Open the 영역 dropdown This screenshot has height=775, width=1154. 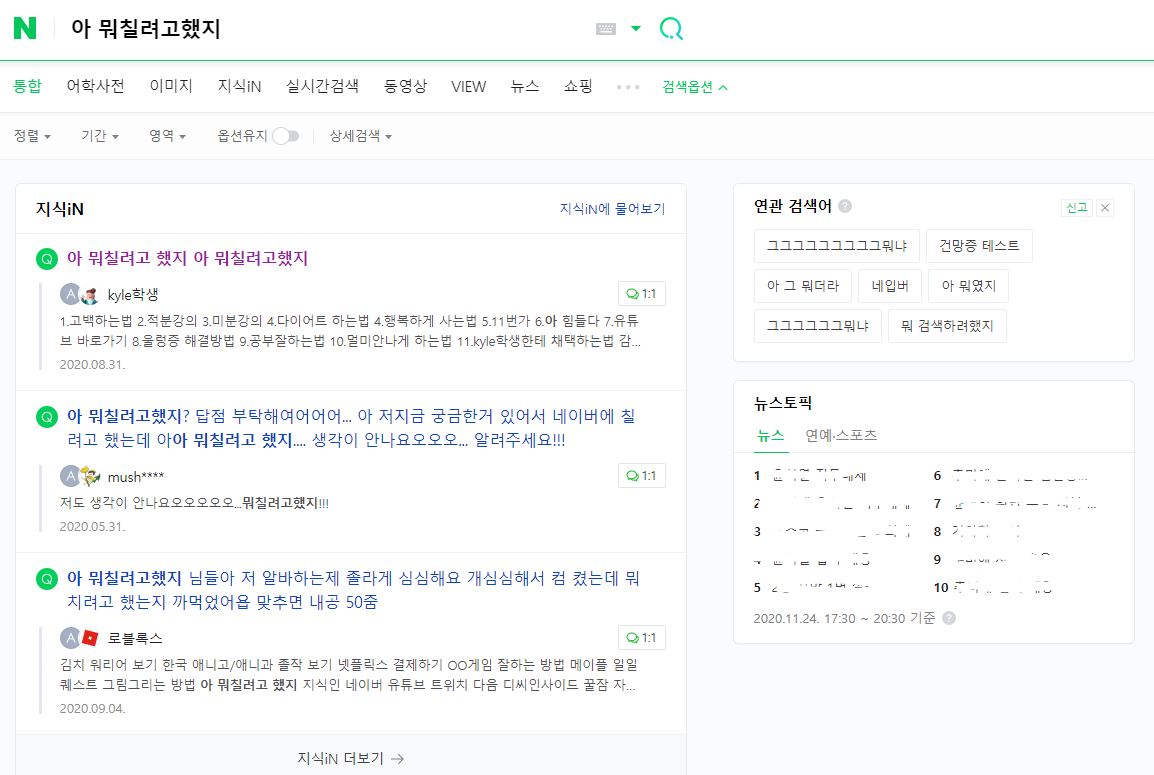167,135
